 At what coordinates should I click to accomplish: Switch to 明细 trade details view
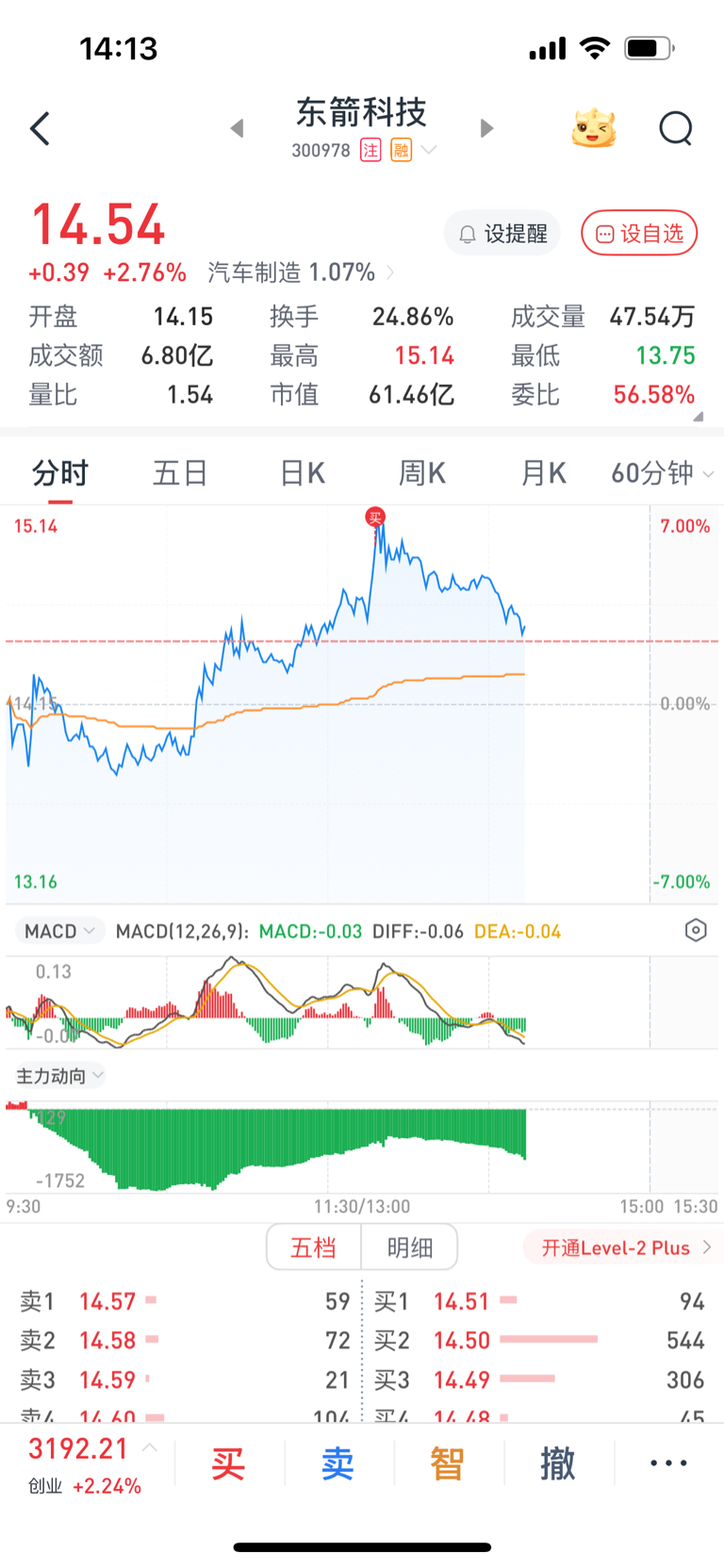coord(410,1247)
